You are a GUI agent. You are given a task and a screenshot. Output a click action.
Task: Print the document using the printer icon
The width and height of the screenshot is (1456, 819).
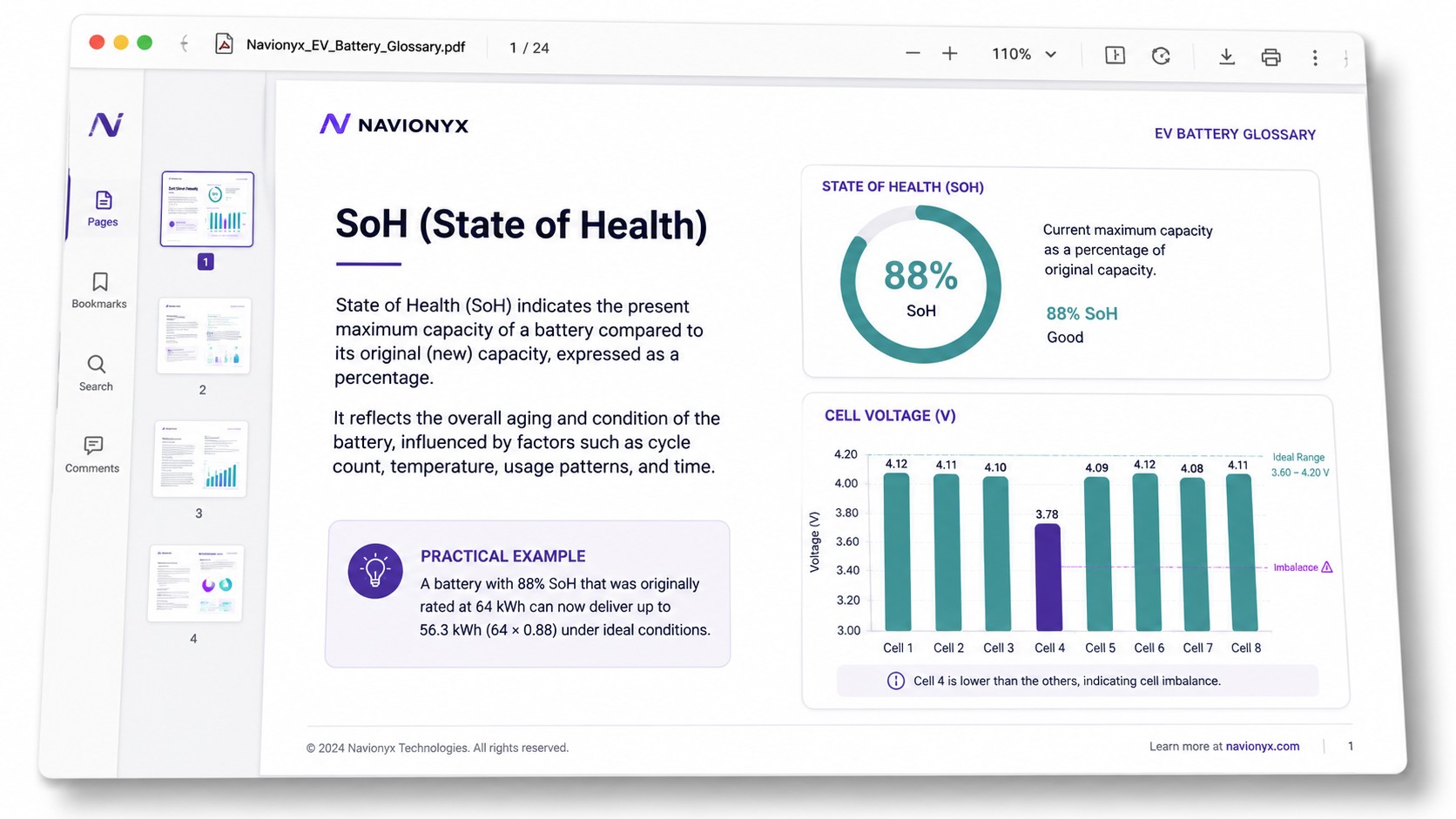(x=1271, y=57)
